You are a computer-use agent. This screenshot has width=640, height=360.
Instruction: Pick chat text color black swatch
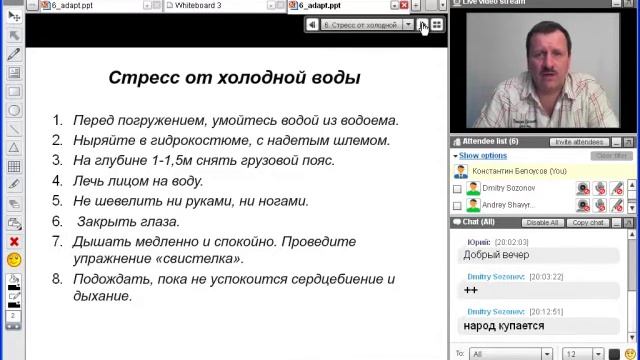click(614, 354)
